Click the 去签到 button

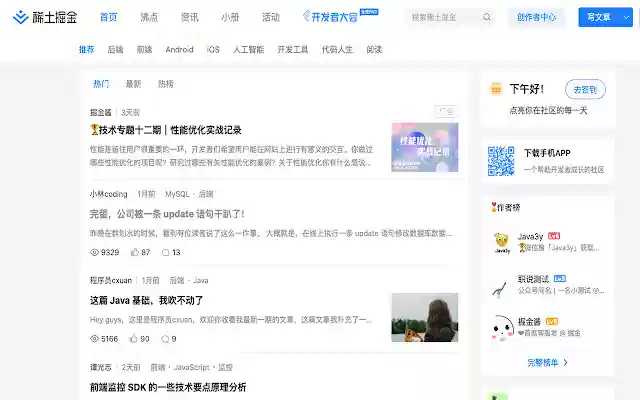[x=585, y=89]
